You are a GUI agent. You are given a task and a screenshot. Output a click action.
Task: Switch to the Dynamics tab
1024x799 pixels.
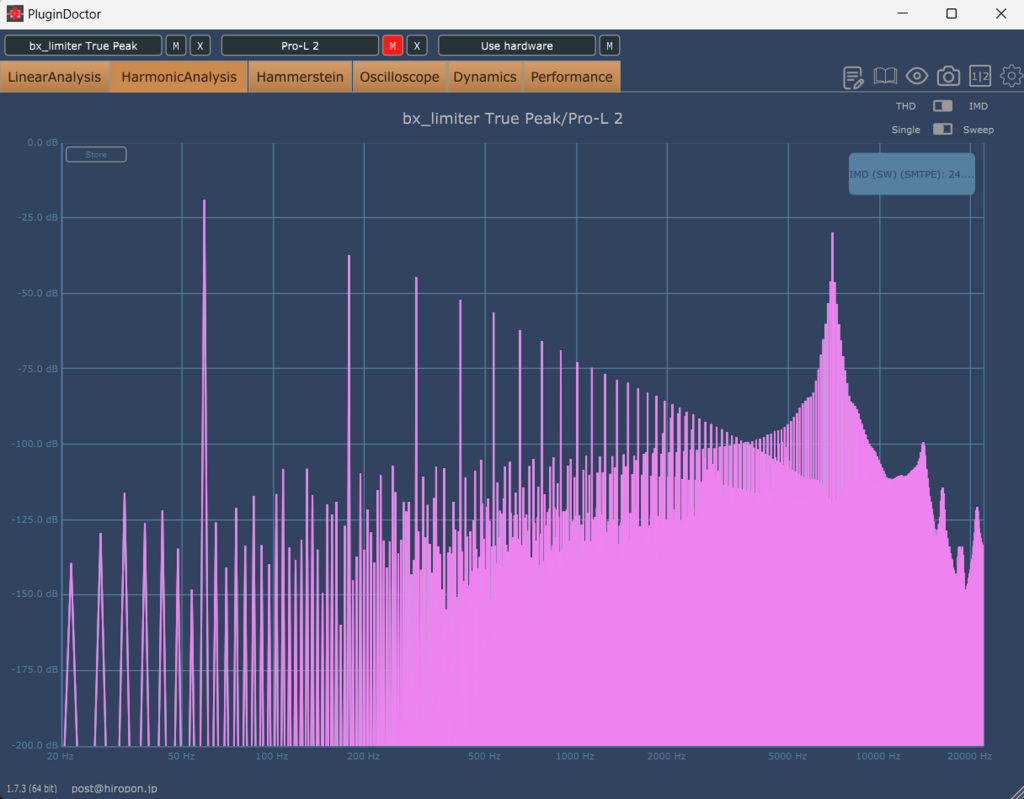[485, 77]
